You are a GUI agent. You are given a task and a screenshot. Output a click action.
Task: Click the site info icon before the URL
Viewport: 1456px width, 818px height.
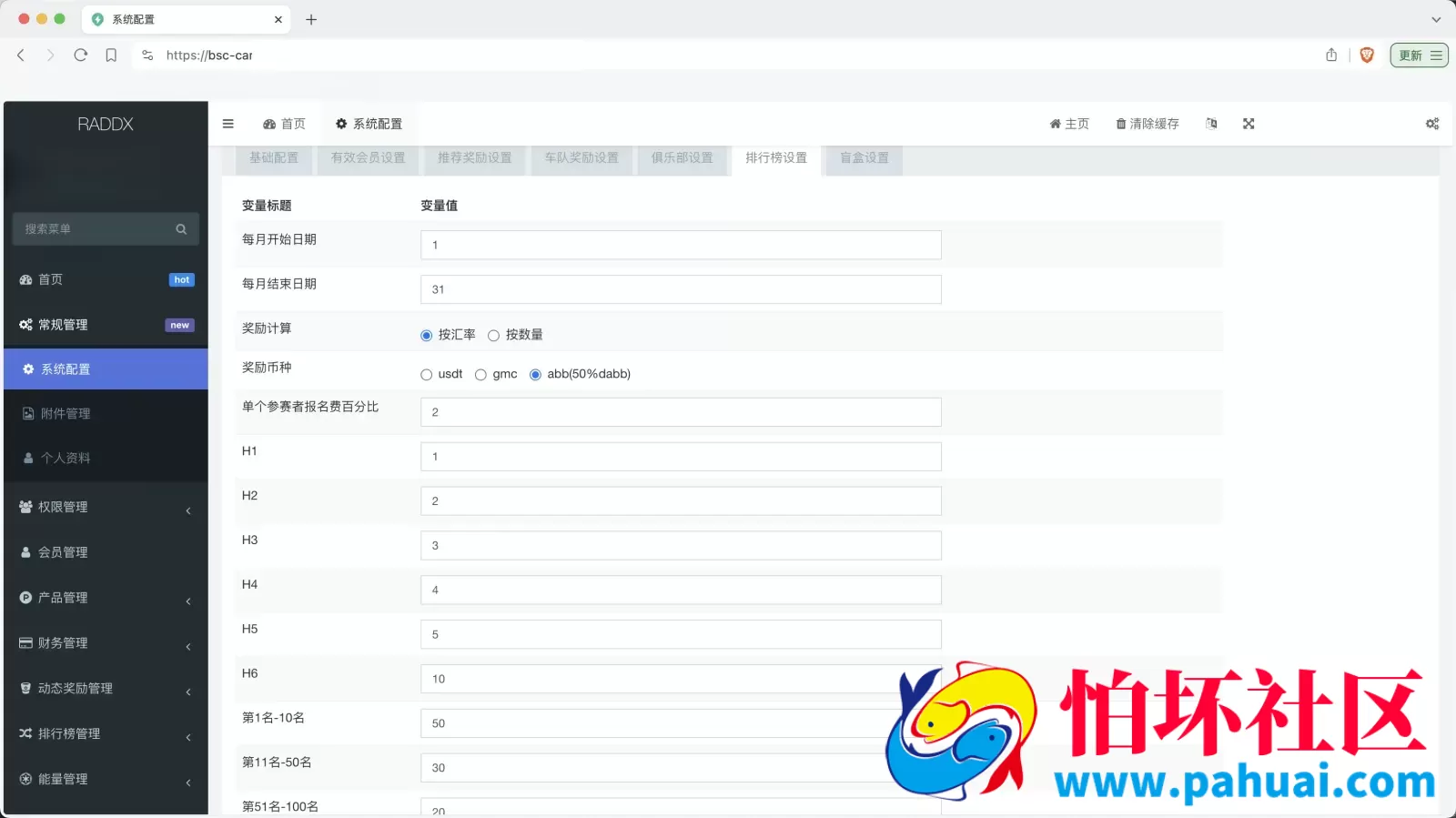147,56
